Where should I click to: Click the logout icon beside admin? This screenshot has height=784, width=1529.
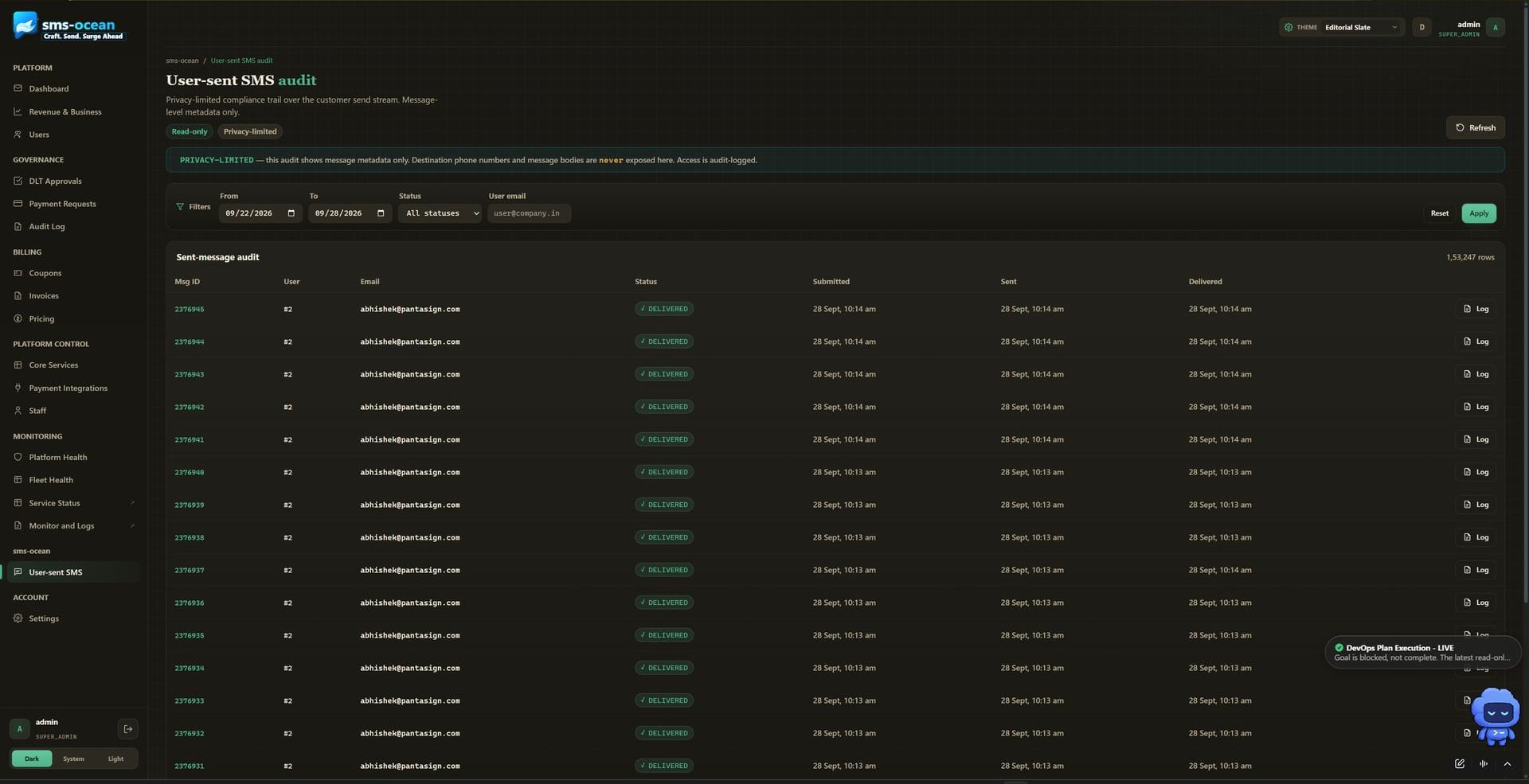pyautogui.click(x=127, y=728)
